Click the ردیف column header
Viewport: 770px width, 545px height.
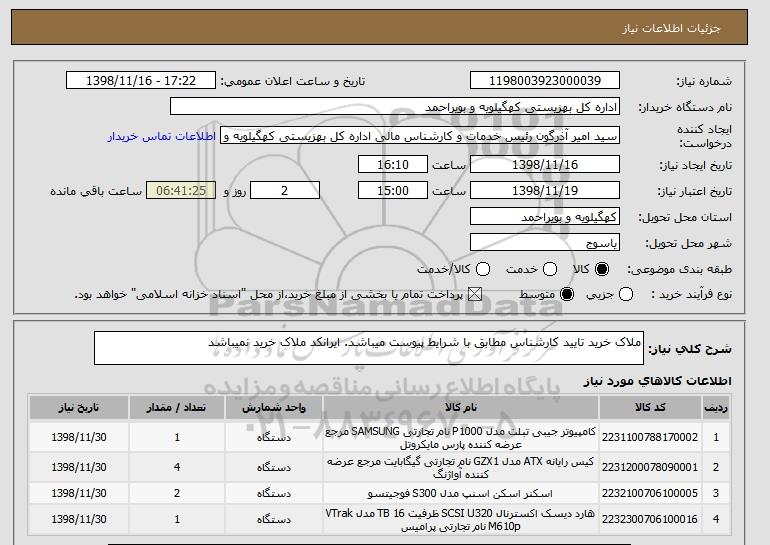point(716,408)
